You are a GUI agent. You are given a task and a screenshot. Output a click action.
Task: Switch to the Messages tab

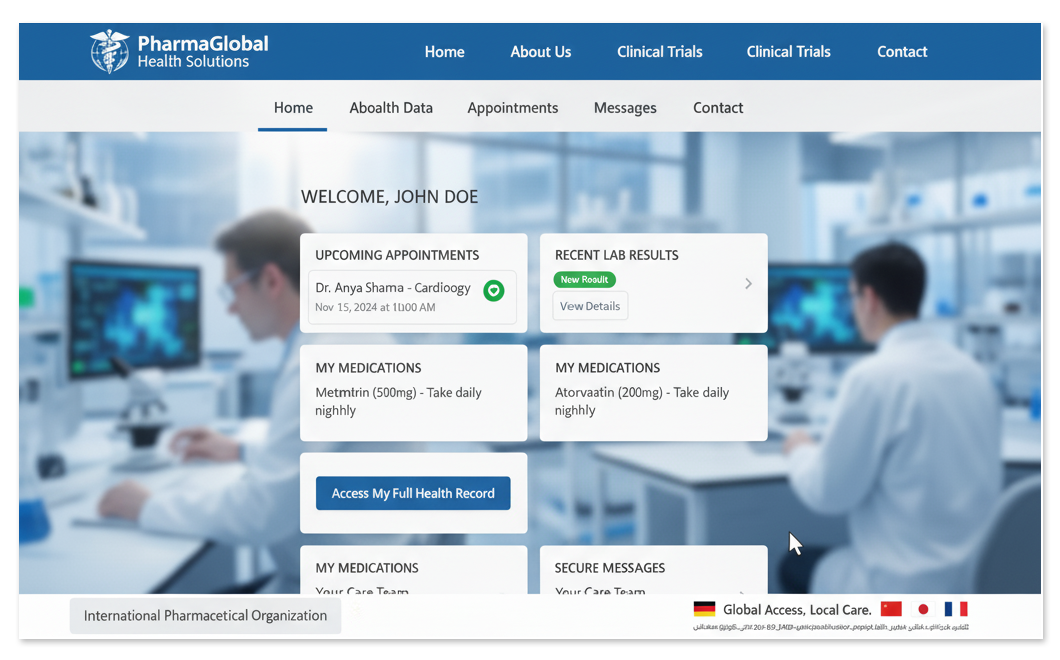625,108
